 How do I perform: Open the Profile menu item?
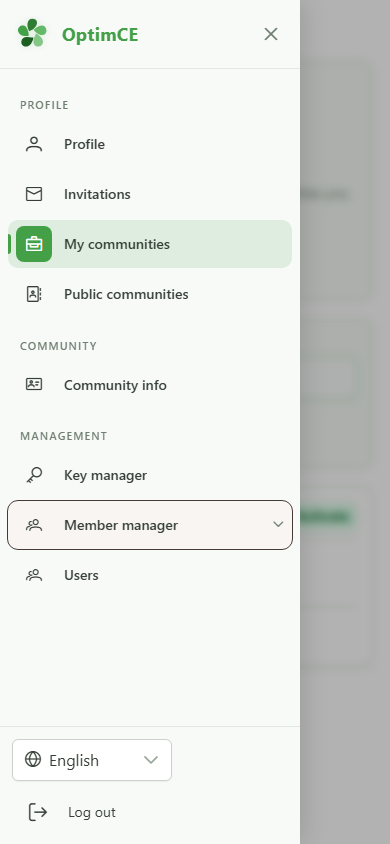(150, 144)
